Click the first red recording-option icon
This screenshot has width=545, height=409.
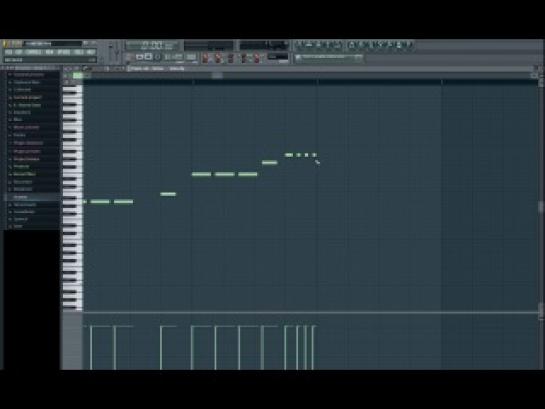[206, 58]
